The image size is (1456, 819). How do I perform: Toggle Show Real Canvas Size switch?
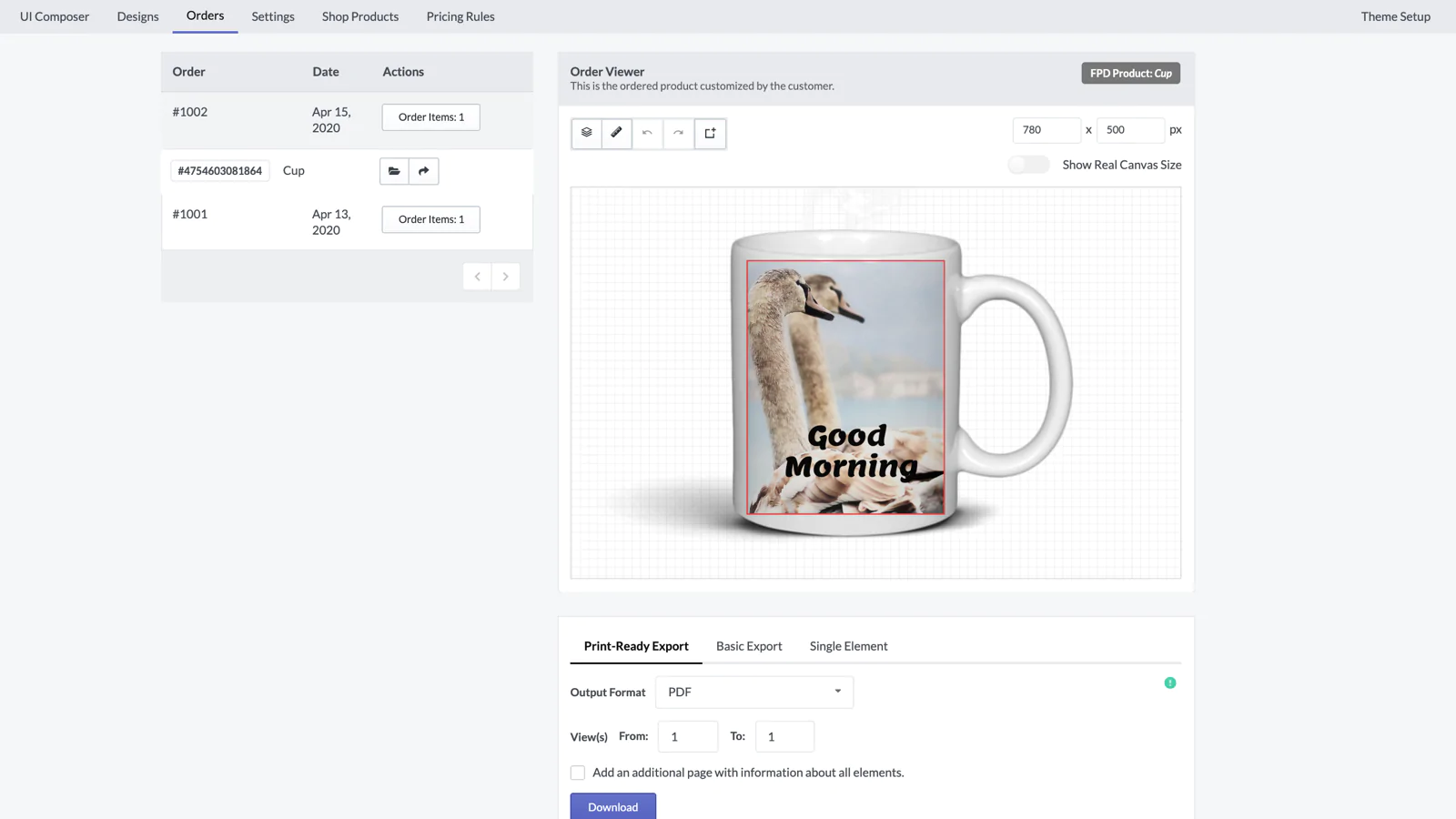(x=1028, y=165)
